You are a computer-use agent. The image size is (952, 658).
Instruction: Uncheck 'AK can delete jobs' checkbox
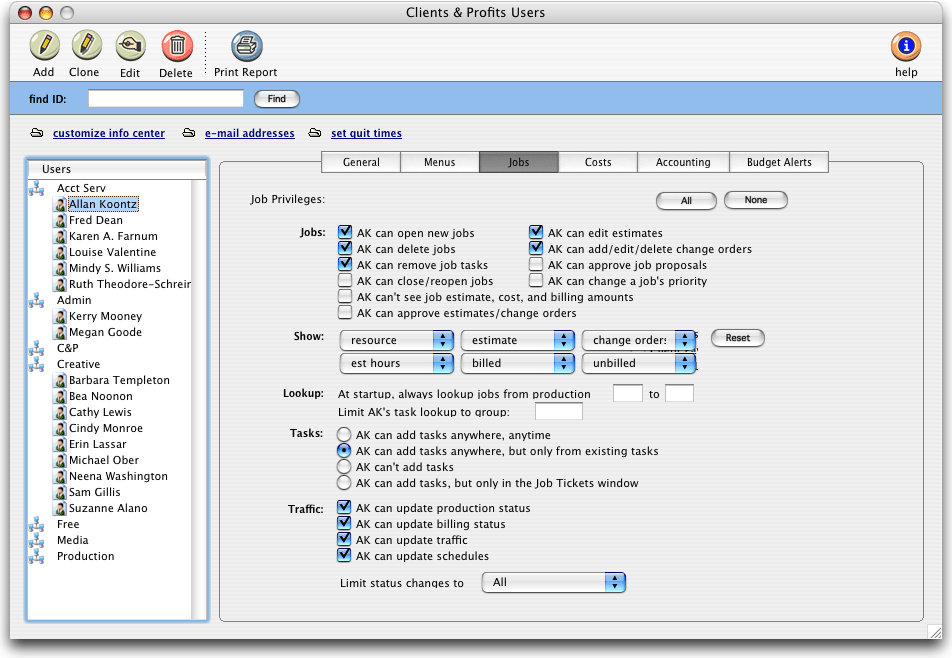click(345, 248)
